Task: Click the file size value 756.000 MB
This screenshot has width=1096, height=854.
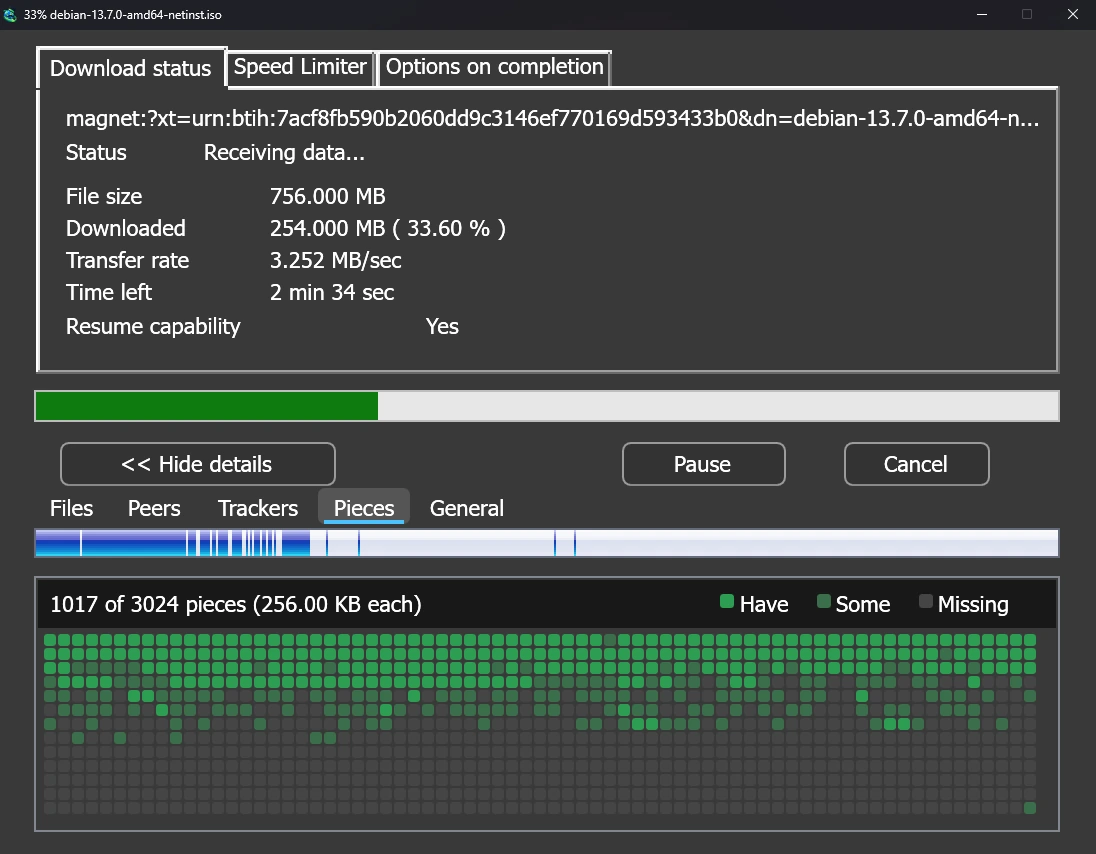Action: [327, 196]
